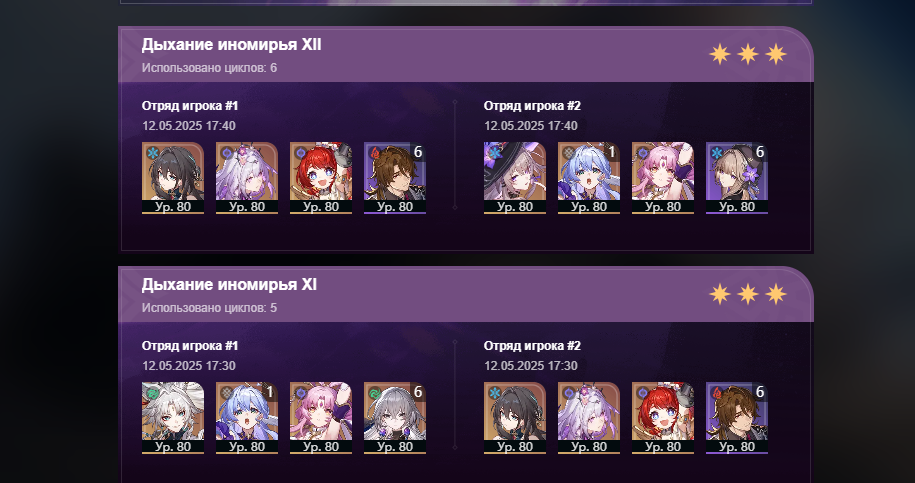The width and height of the screenshot is (915, 483).
Task: Click the three stars of stage XI
Action: coord(748,295)
